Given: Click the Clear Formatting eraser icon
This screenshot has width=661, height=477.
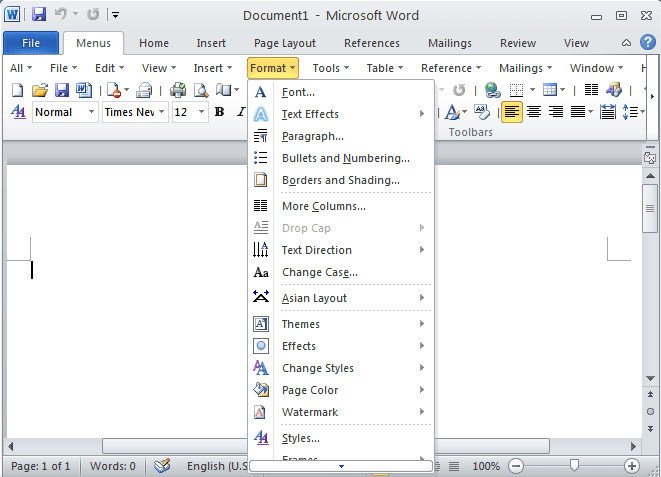Looking at the screenshot, I should tap(481, 112).
